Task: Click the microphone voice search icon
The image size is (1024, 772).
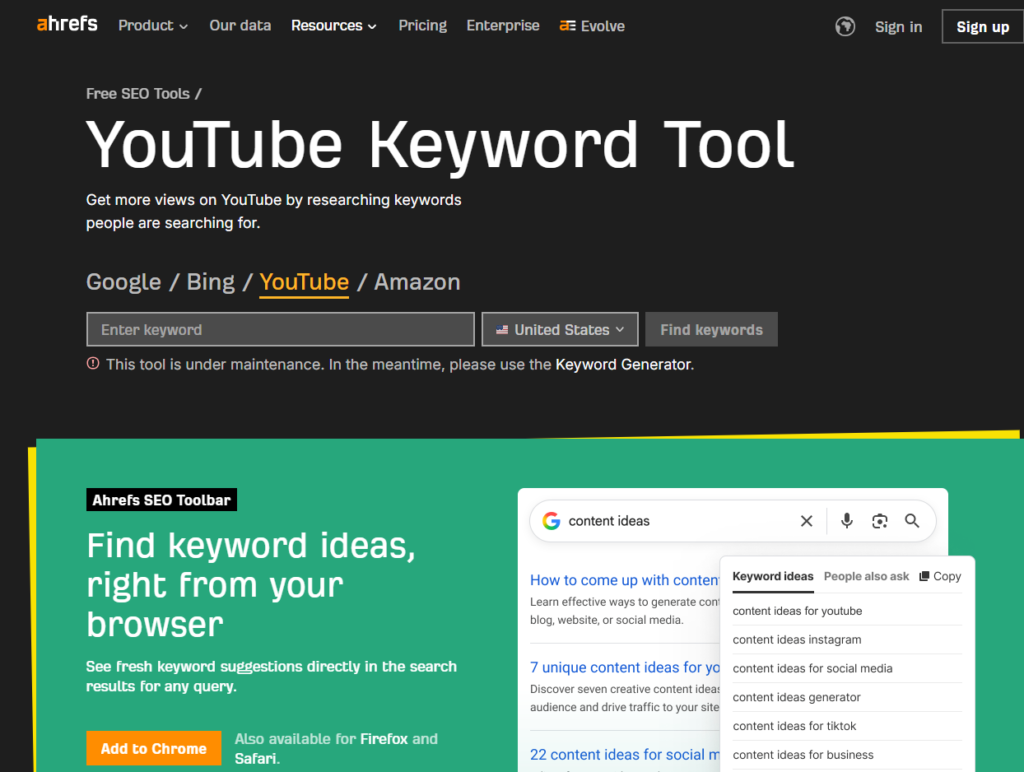Action: (847, 521)
